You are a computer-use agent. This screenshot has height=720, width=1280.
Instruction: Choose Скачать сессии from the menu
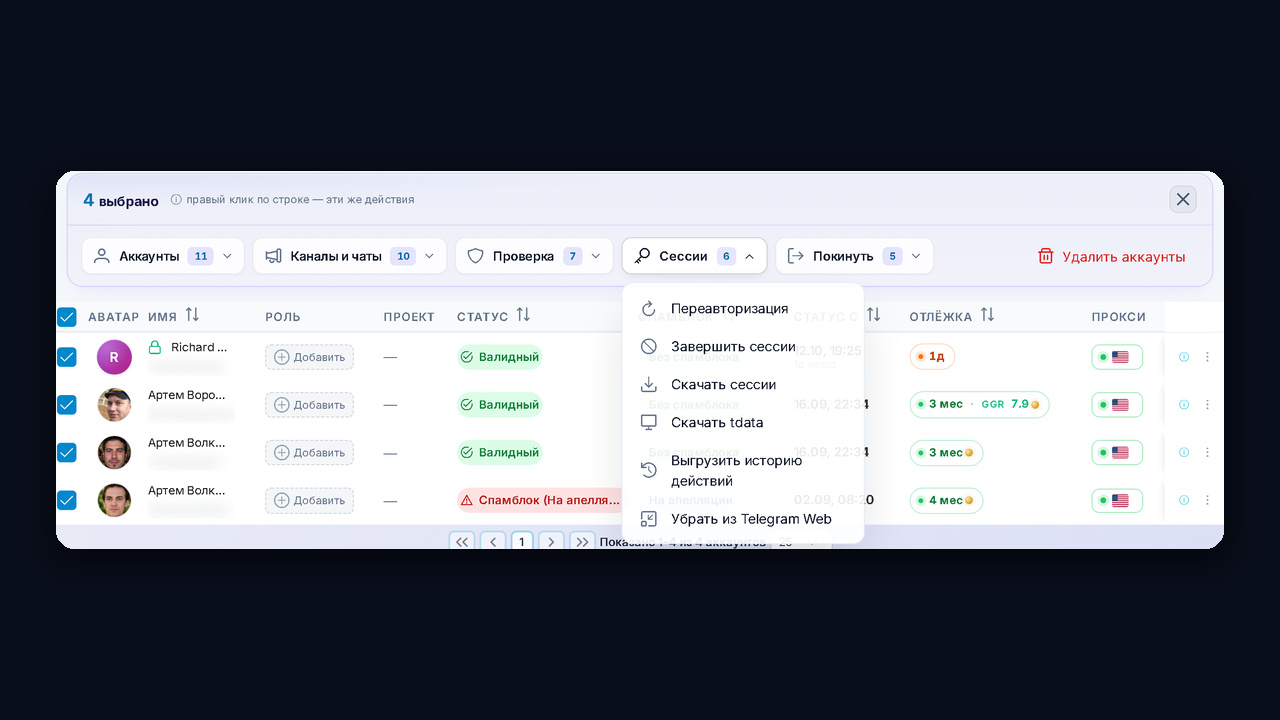click(x=743, y=385)
